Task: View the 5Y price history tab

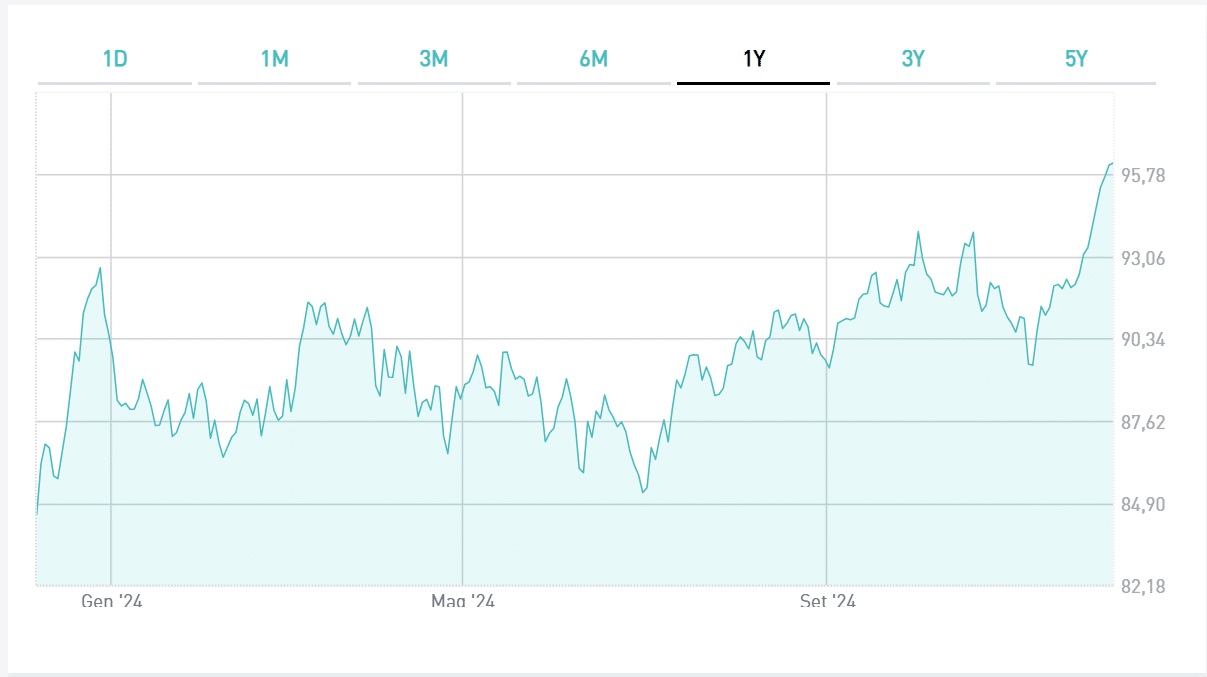Action: pyautogui.click(x=1075, y=59)
